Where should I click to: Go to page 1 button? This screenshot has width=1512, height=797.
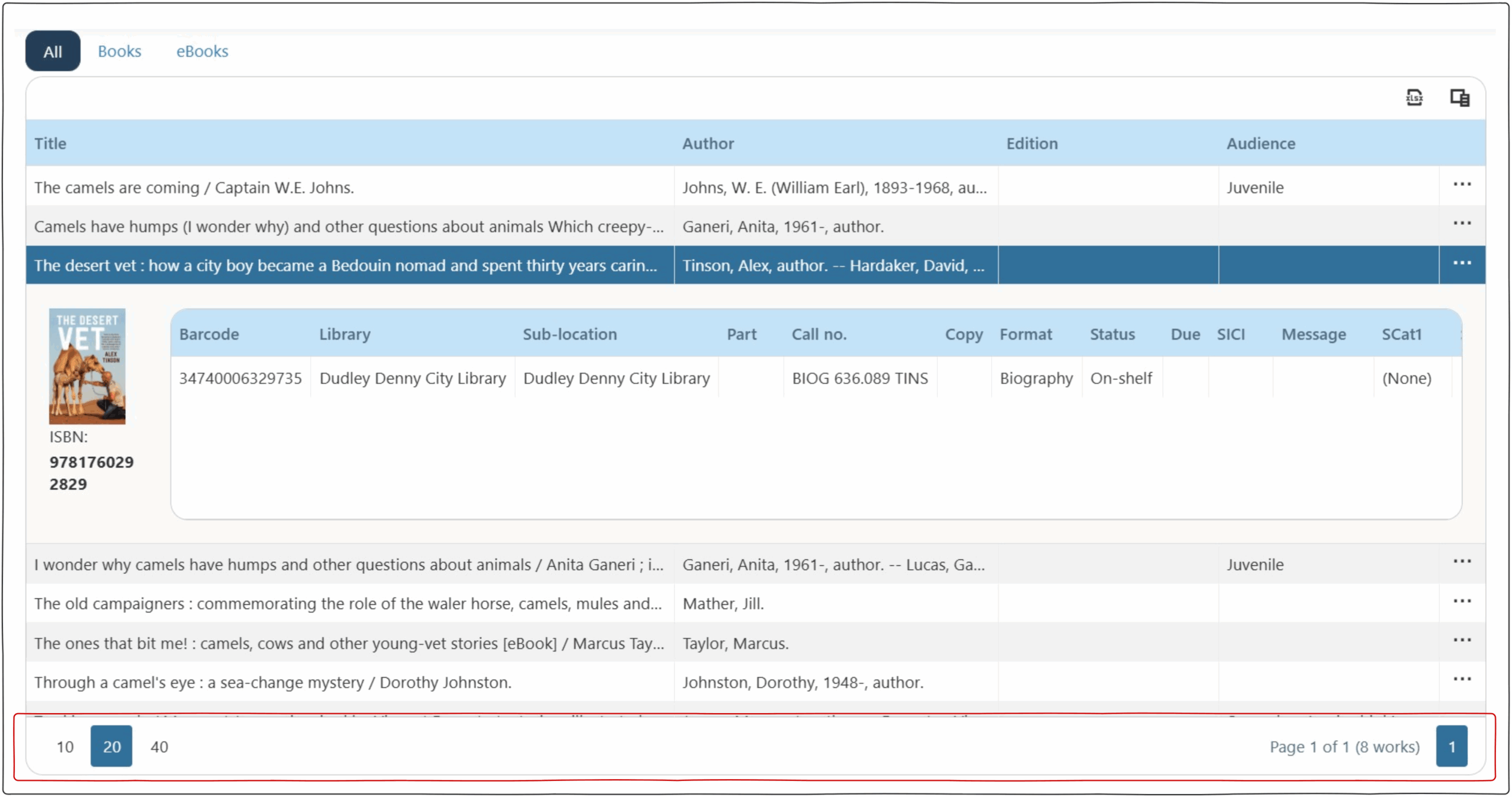[1451, 747]
